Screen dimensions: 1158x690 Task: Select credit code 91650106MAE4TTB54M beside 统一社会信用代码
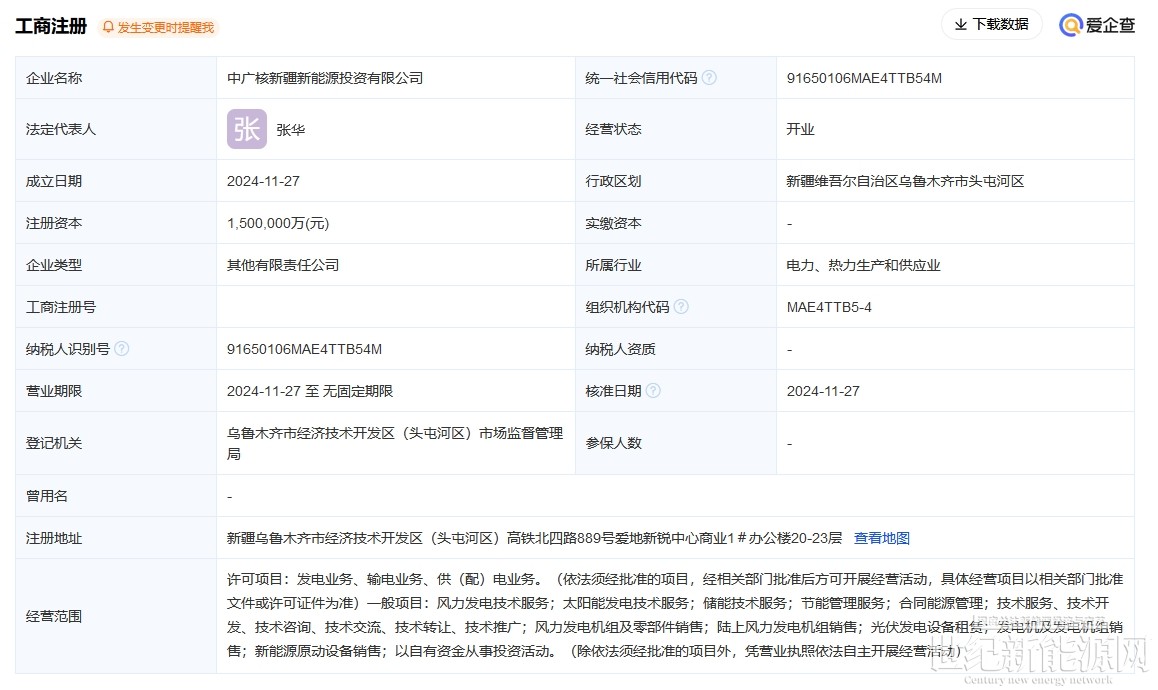(x=864, y=78)
